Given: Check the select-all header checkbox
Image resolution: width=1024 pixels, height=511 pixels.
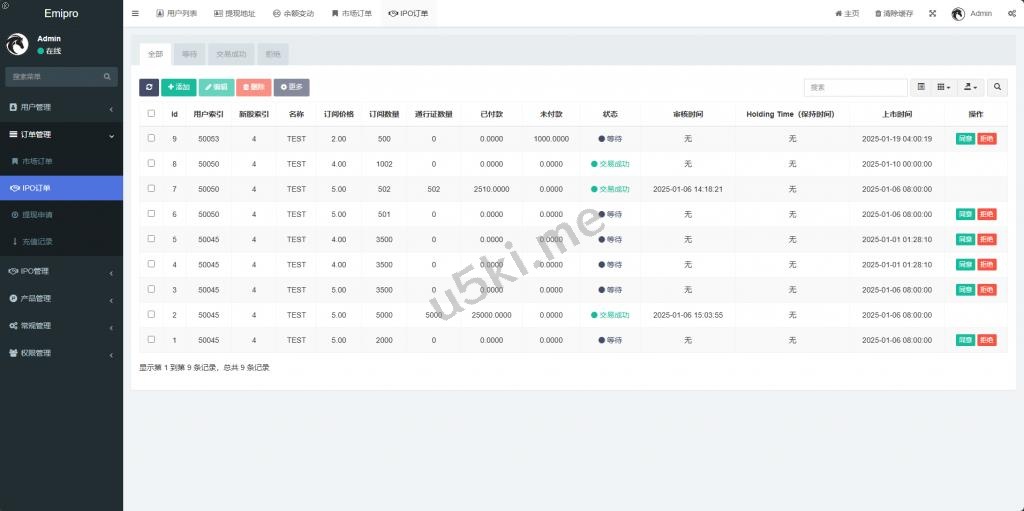Looking at the screenshot, I should pyautogui.click(x=151, y=114).
